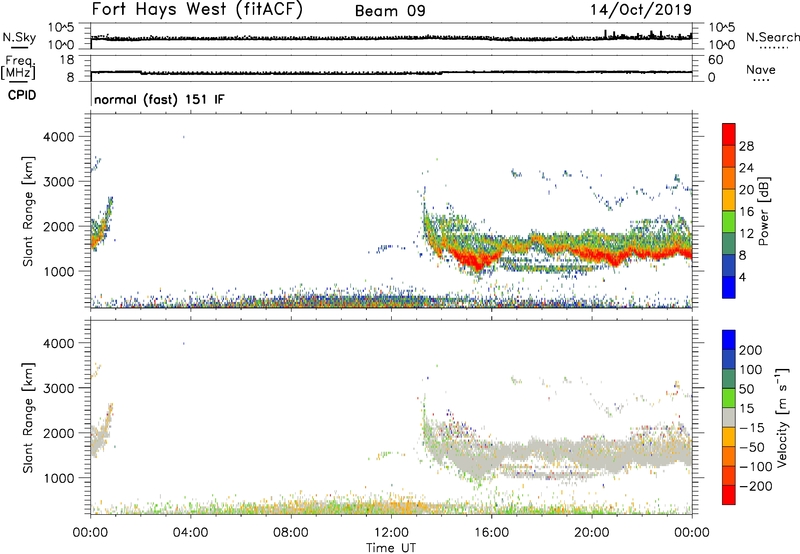
Task: Click the '28' power colorbar value
Action: [x=746, y=146]
